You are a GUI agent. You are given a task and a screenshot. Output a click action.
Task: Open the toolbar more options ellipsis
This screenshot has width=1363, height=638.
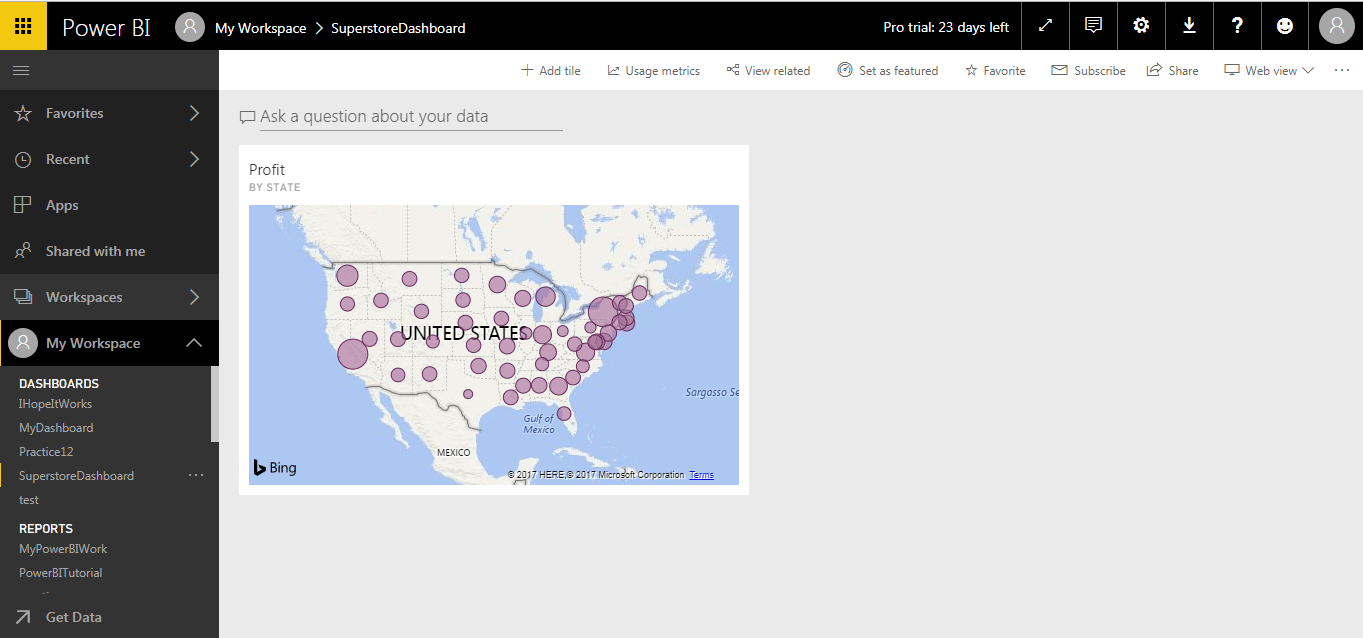point(1341,70)
